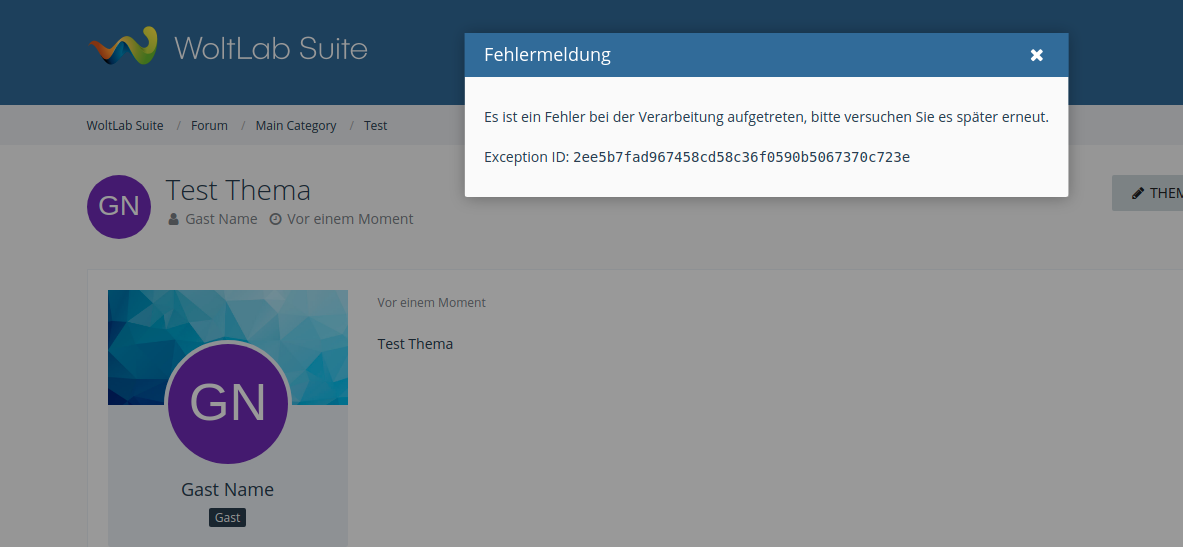Click the user icon next to Gast Name

(174, 219)
